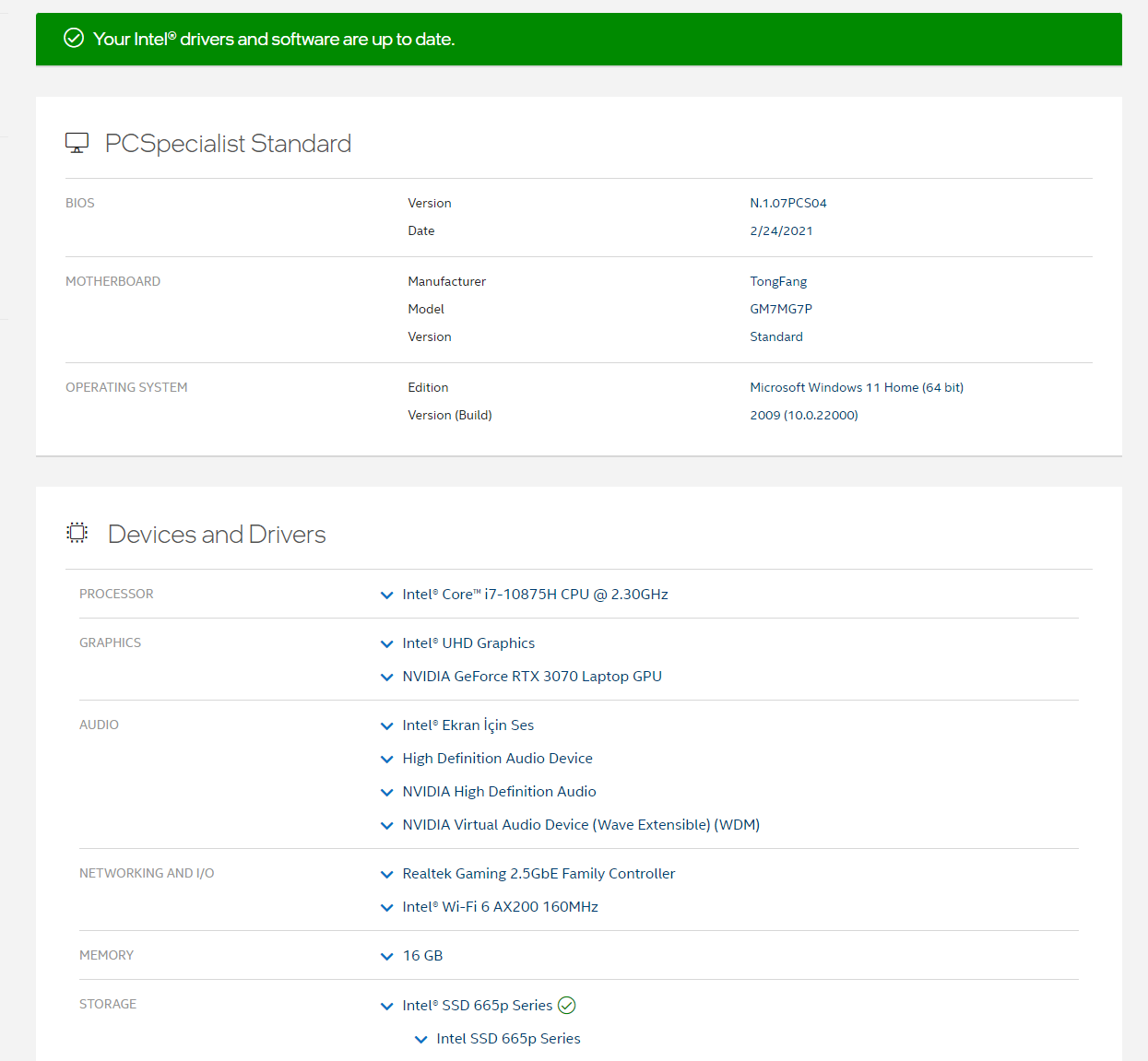Open NVIDIA GeForce RTX 3070 Laptop GPU details

(x=532, y=677)
